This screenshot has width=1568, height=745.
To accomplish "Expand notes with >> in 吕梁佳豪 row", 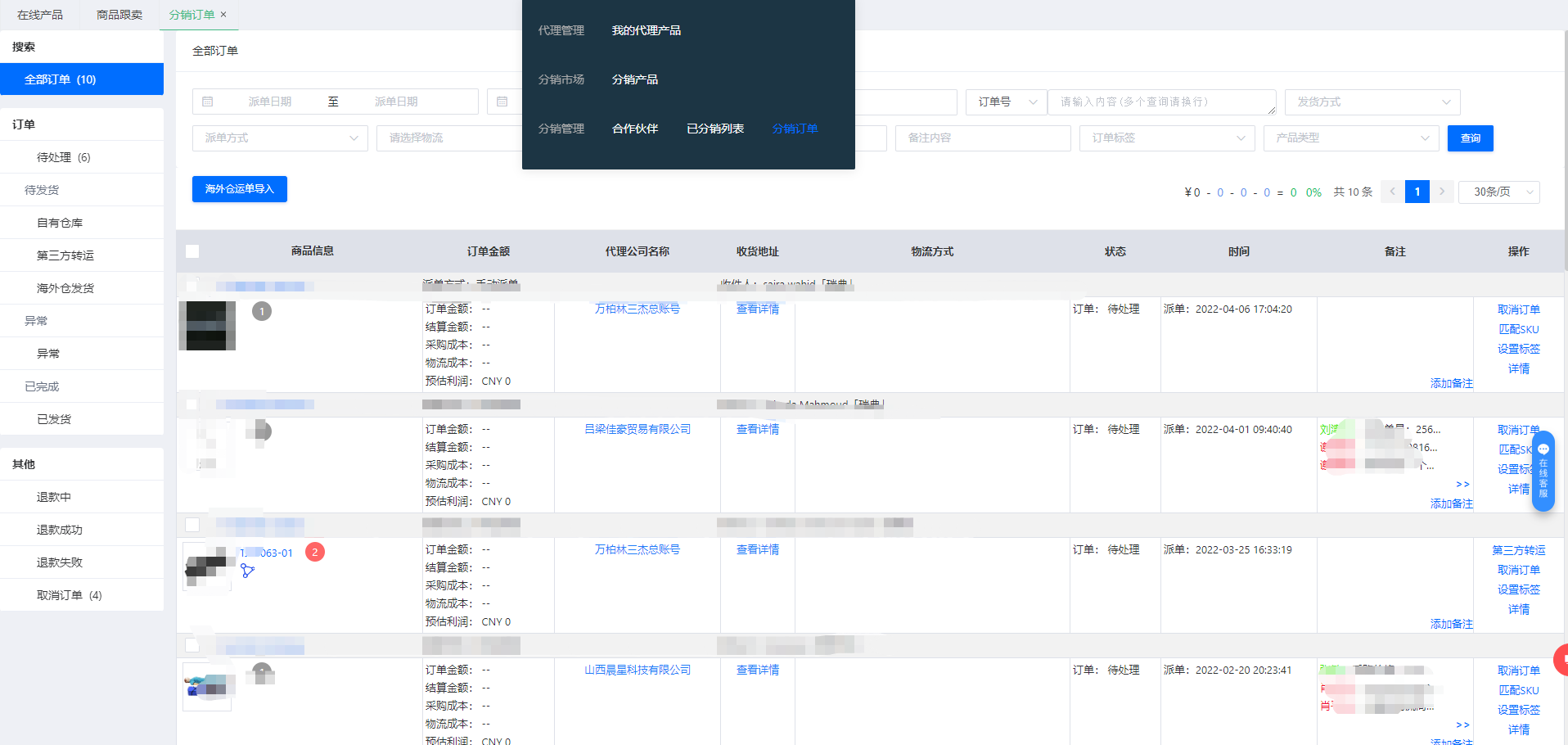I will point(1462,484).
